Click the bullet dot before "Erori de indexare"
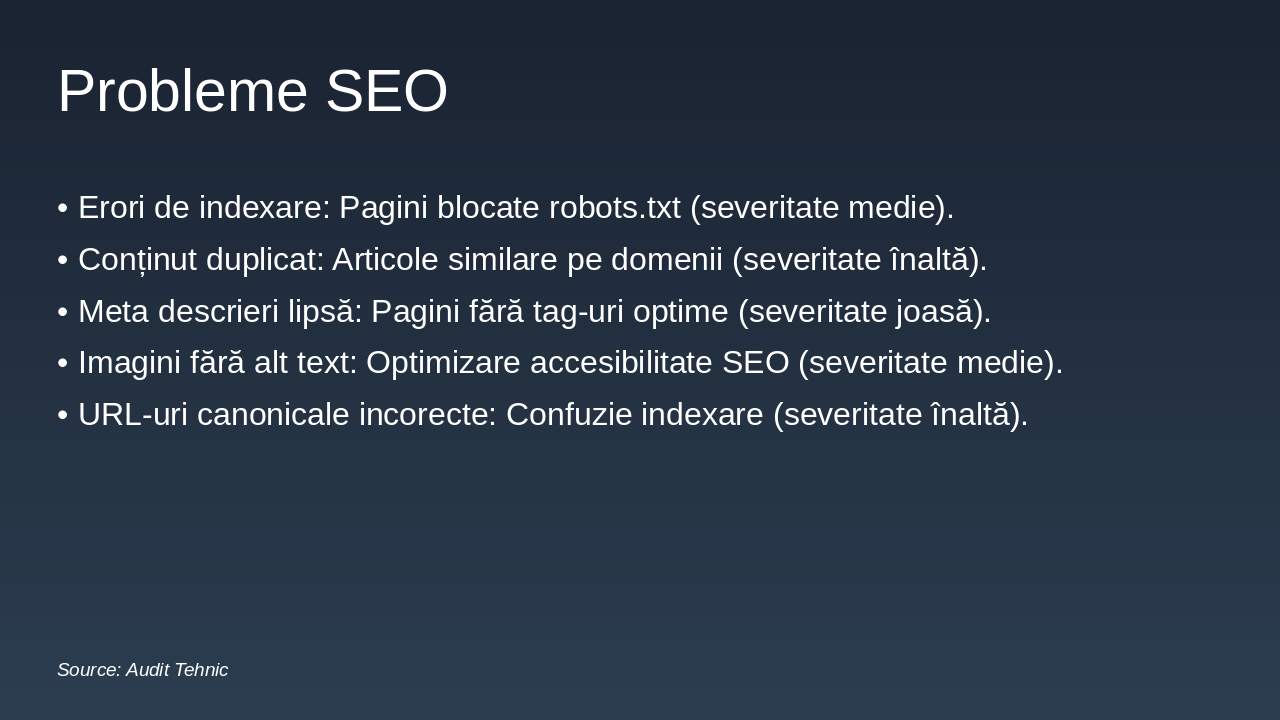 (63, 209)
